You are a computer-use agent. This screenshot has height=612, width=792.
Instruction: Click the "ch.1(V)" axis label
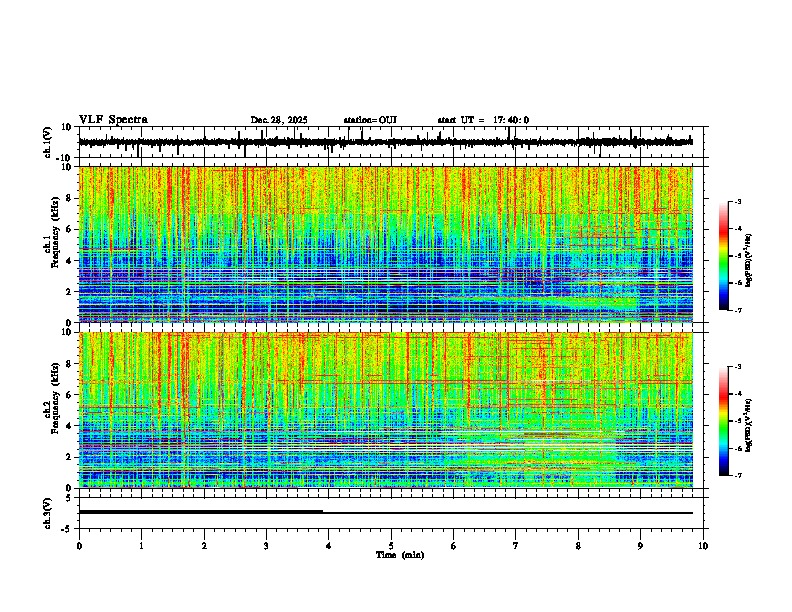click(x=47, y=142)
